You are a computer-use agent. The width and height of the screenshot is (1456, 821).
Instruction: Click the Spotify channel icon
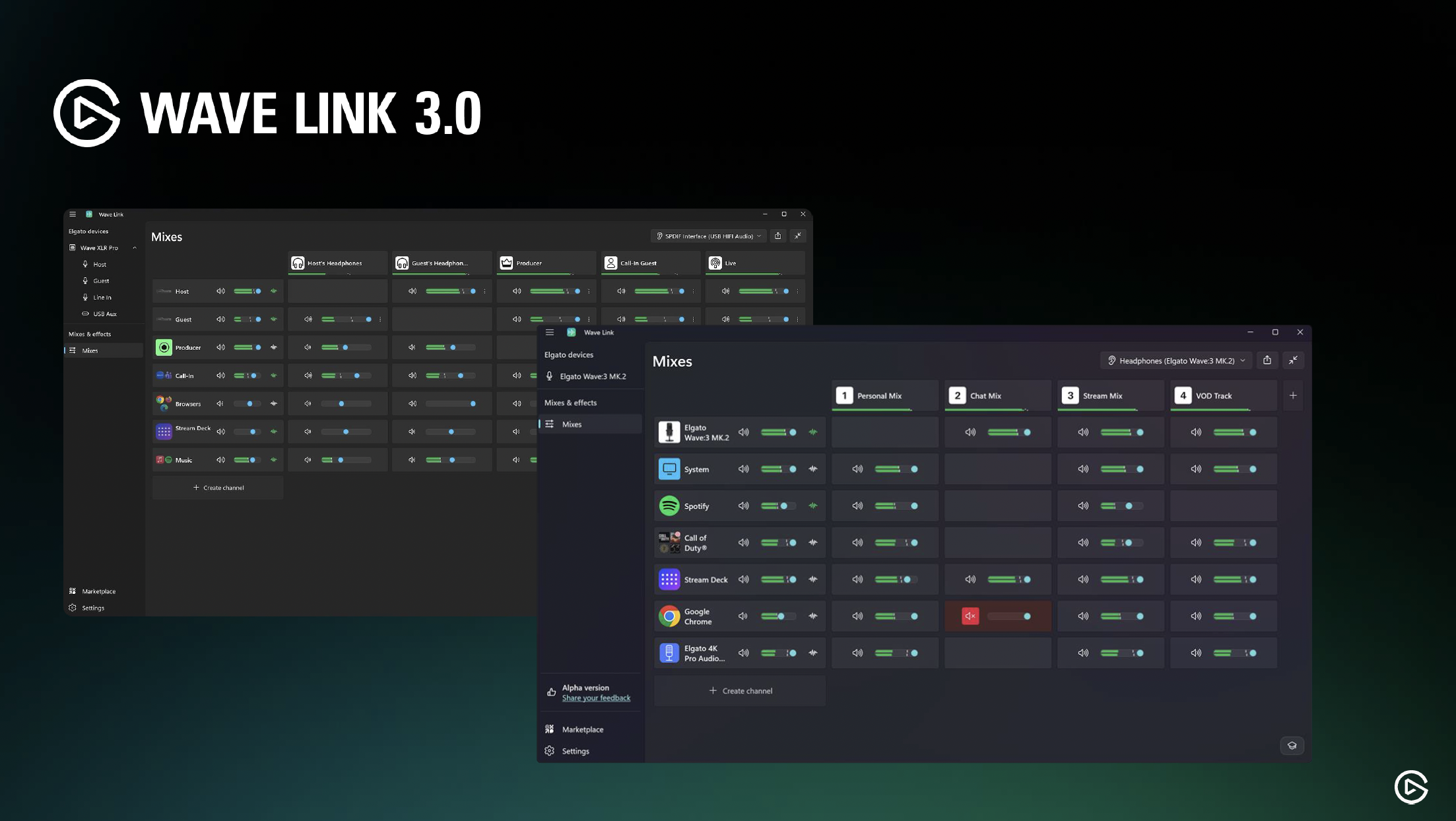click(x=669, y=506)
